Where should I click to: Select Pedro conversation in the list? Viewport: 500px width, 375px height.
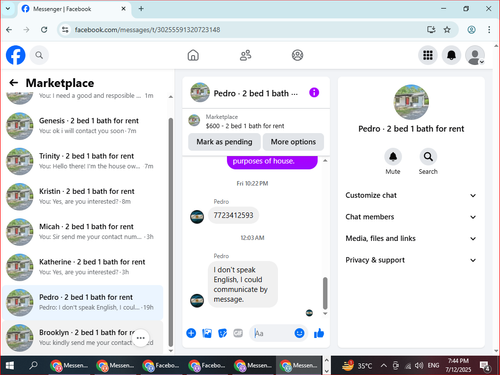click(x=83, y=302)
